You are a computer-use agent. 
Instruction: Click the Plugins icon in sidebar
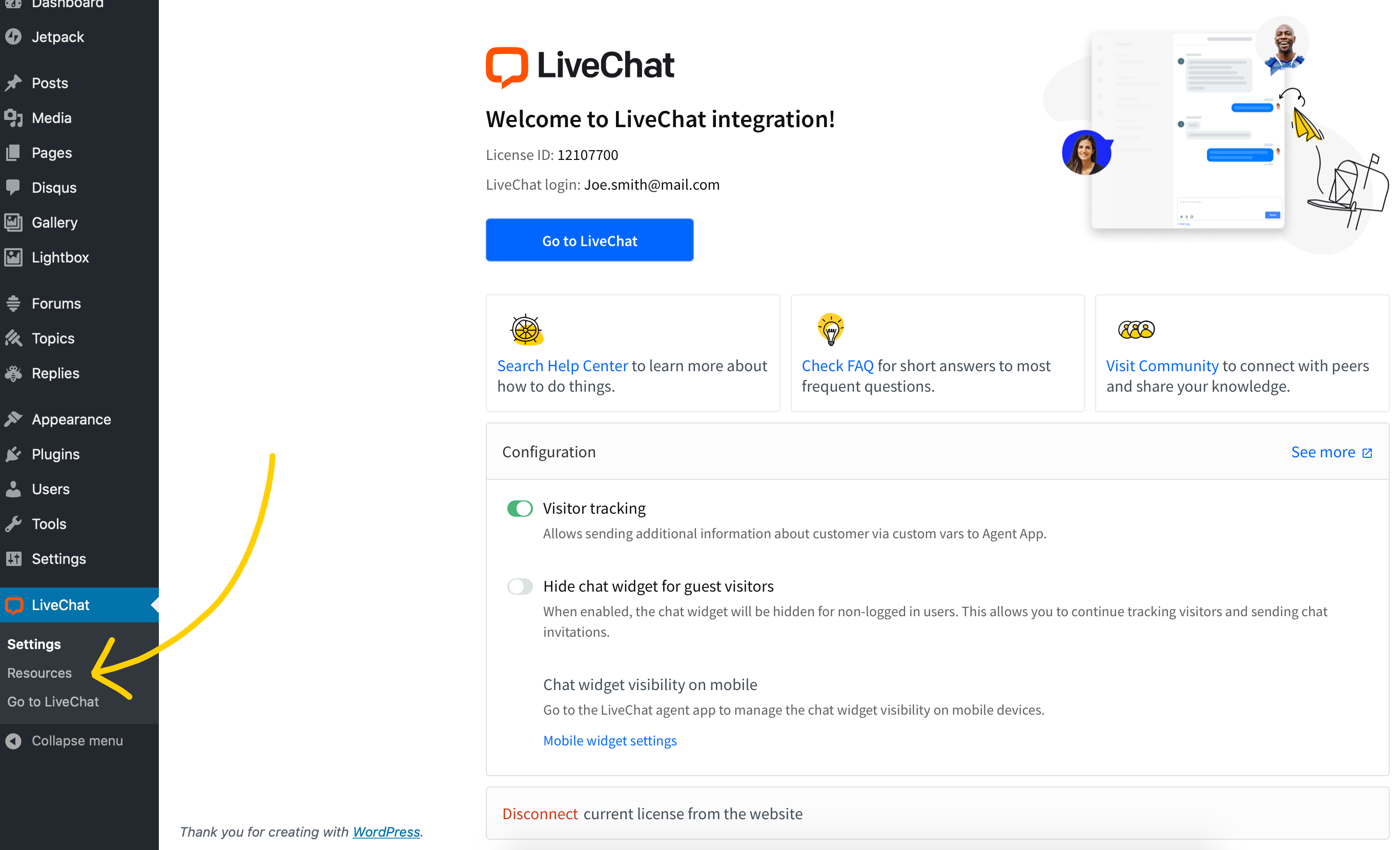pos(15,454)
